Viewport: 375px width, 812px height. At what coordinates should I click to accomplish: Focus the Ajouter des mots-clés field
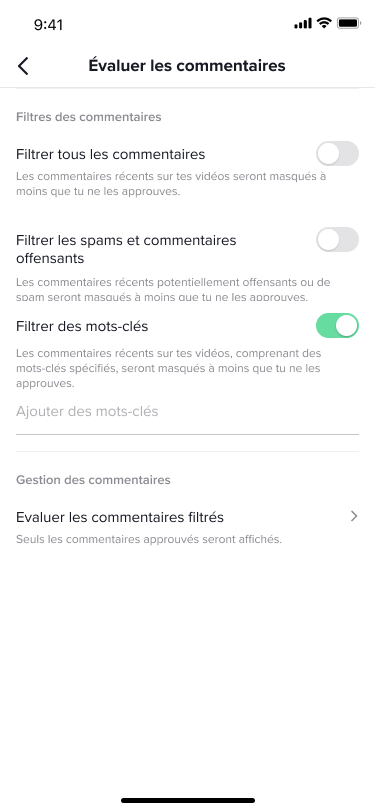[188, 415]
